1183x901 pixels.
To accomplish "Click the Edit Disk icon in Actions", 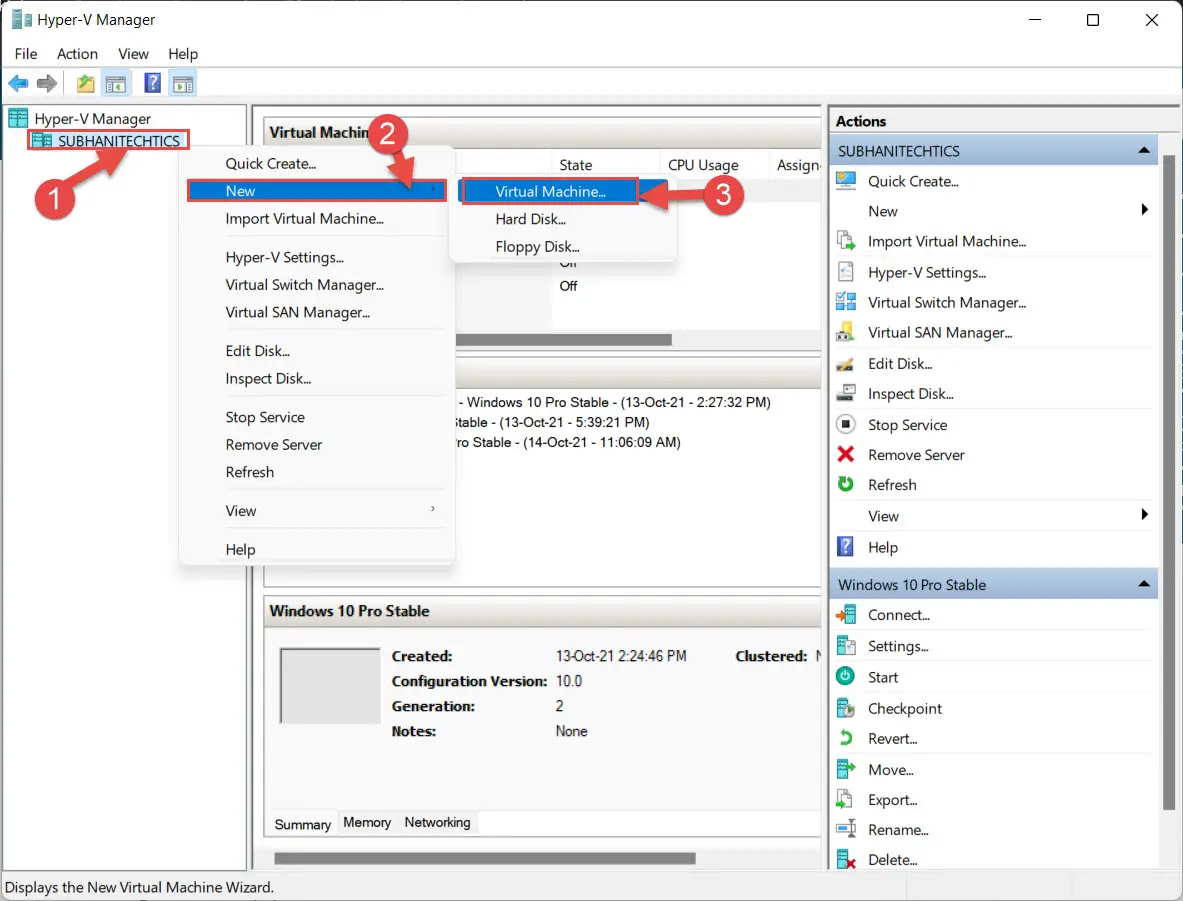I will pos(846,364).
